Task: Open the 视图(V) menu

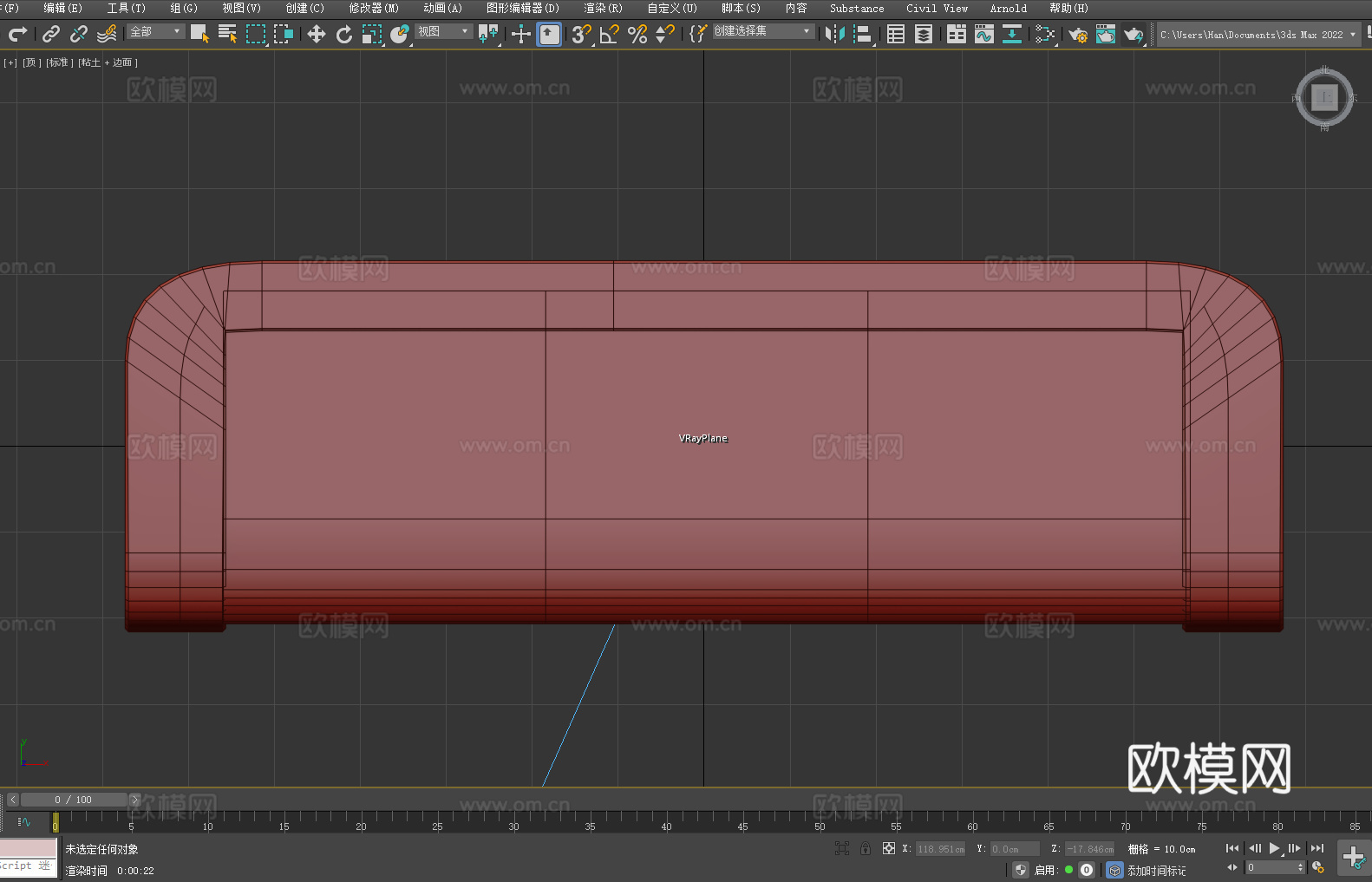Action: (x=241, y=8)
